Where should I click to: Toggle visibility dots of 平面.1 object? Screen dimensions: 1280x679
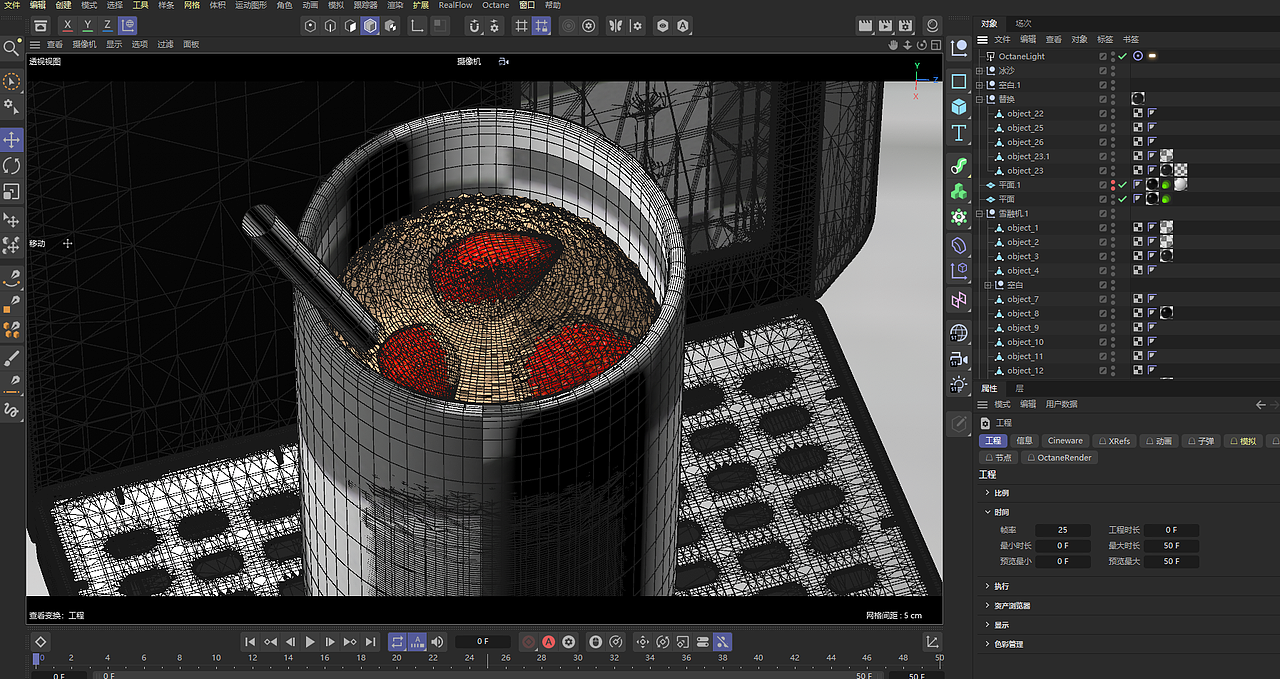[1113, 185]
